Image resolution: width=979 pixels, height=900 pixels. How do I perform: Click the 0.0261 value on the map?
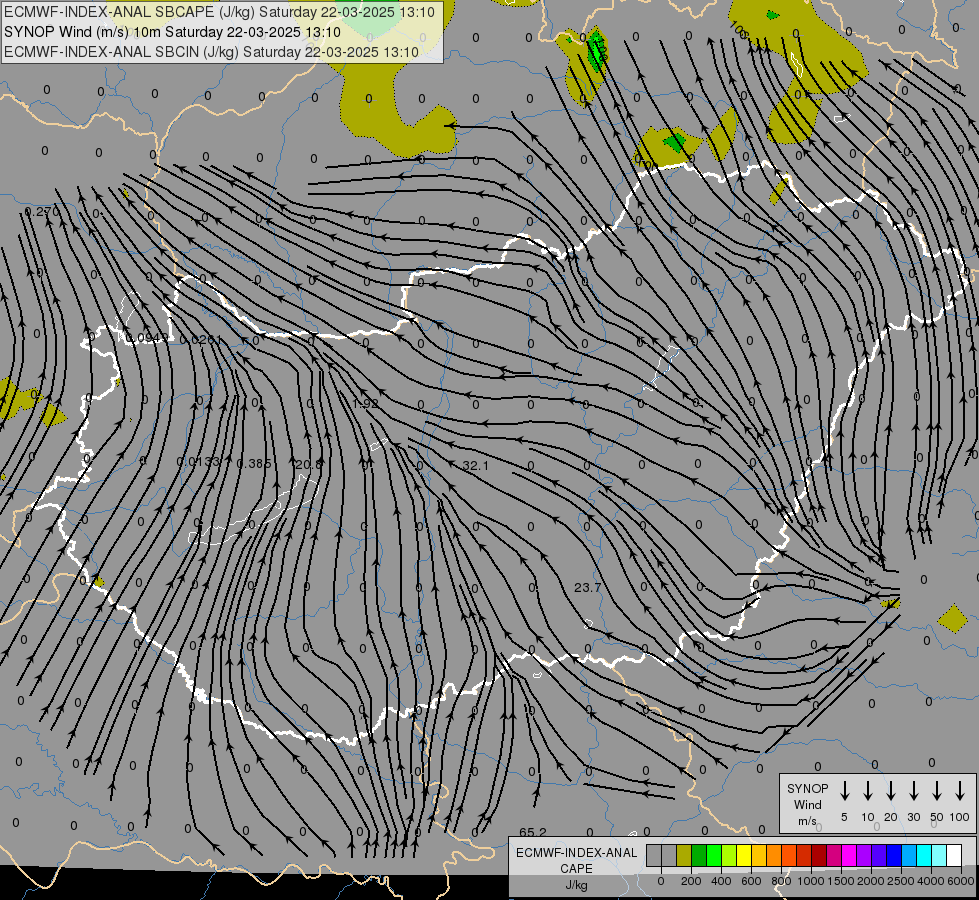(200, 340)
